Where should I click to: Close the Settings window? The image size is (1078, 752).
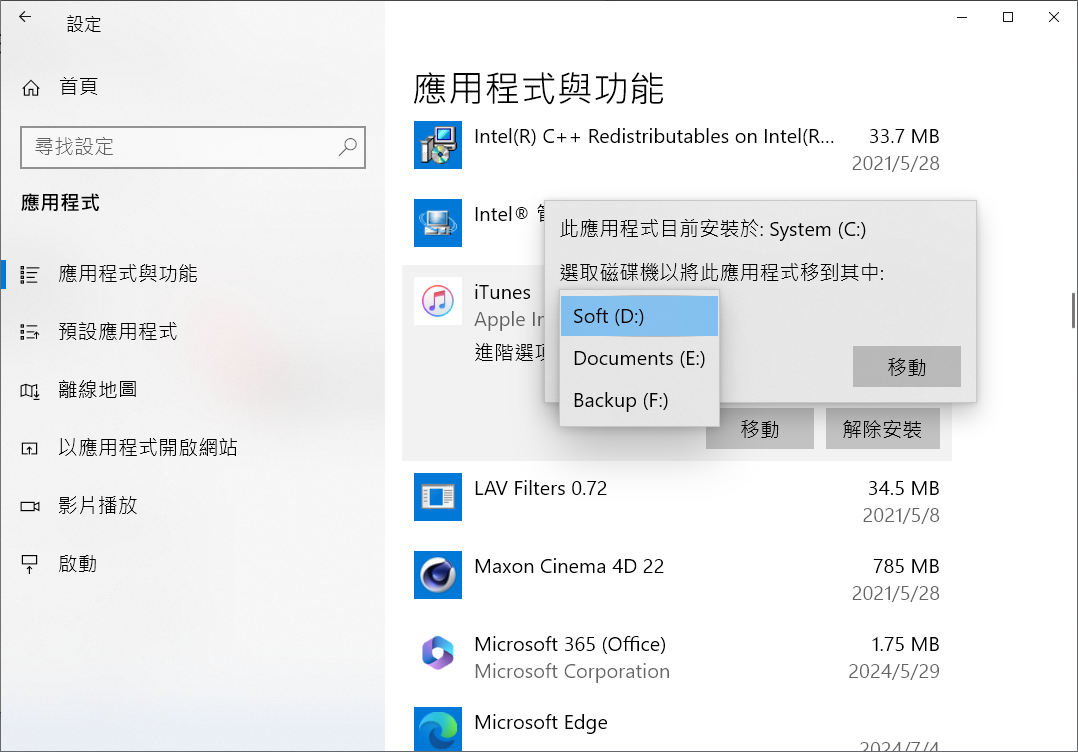coord(1054,17)
